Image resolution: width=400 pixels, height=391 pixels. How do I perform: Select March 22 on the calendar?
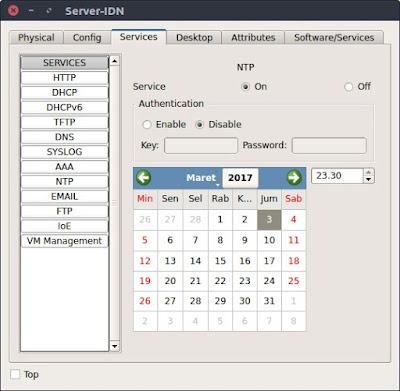point(220,281)
